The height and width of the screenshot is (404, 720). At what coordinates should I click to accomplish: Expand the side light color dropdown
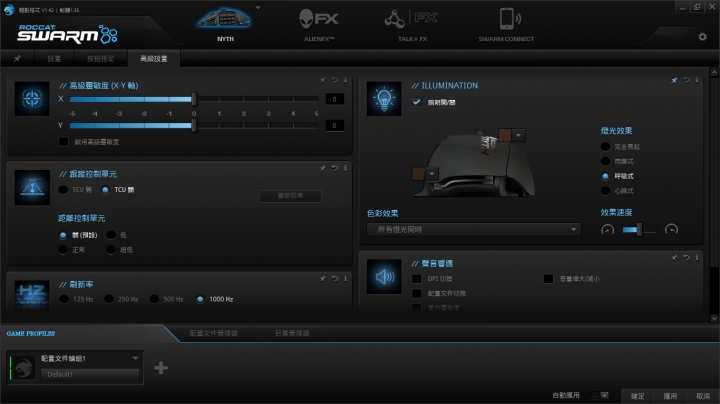pyautogui.click(x=432, y=174)
